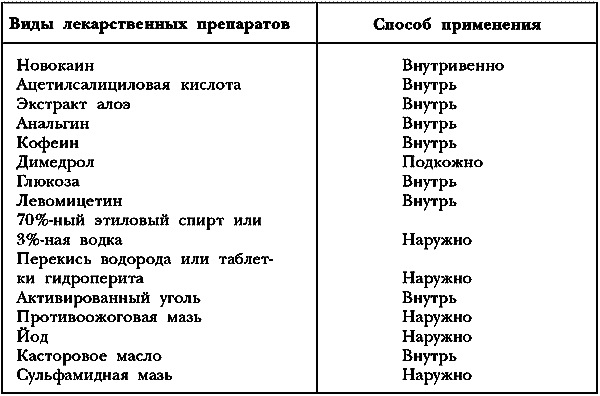The image size is (600, 396).
Task: Click the word 'Внутривенно'
Action: pos(453,65)
